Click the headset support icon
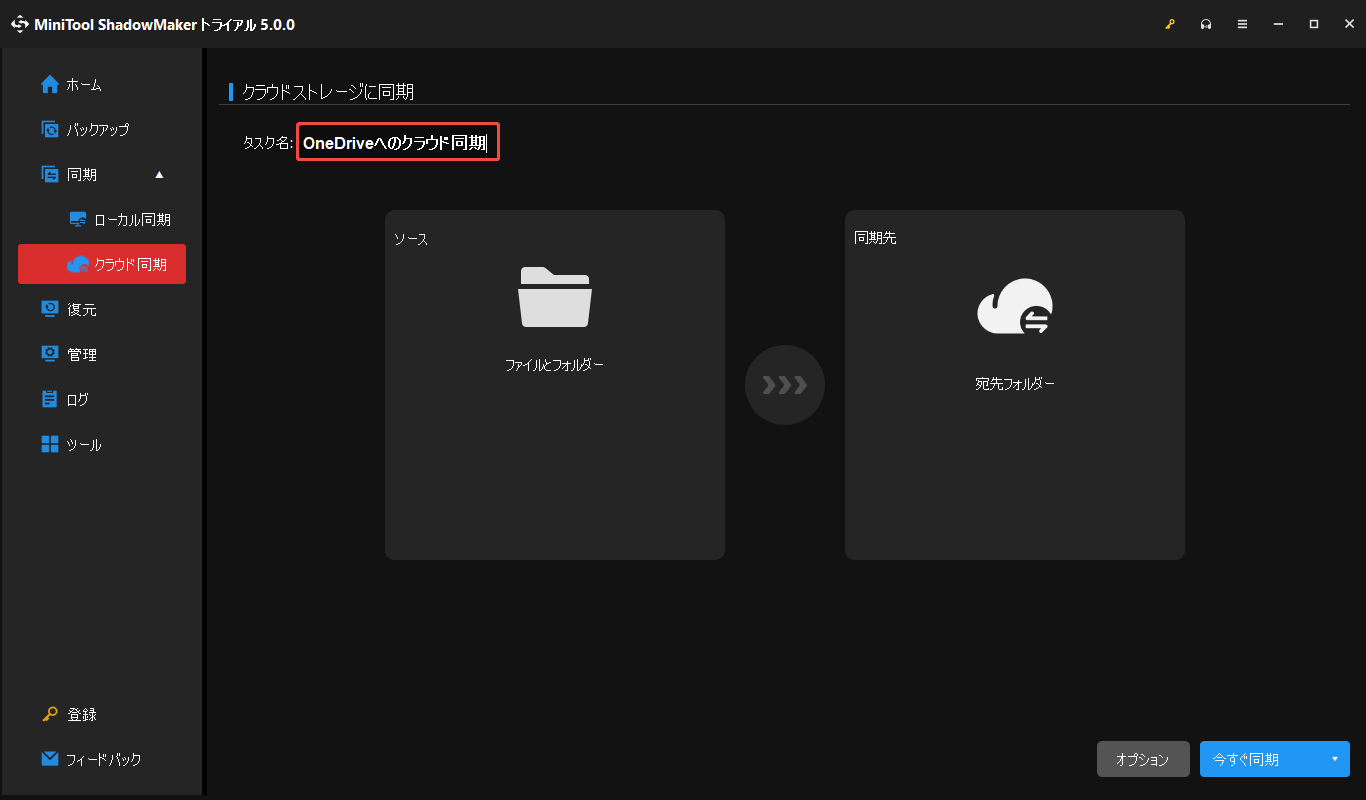The width and height of the screenshot is (1366, 800). 1206,24
